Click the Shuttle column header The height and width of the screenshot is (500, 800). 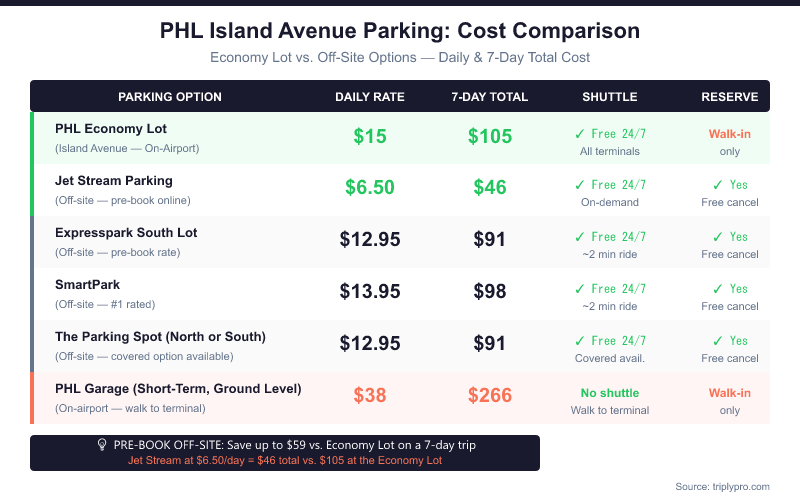[610, 97]
